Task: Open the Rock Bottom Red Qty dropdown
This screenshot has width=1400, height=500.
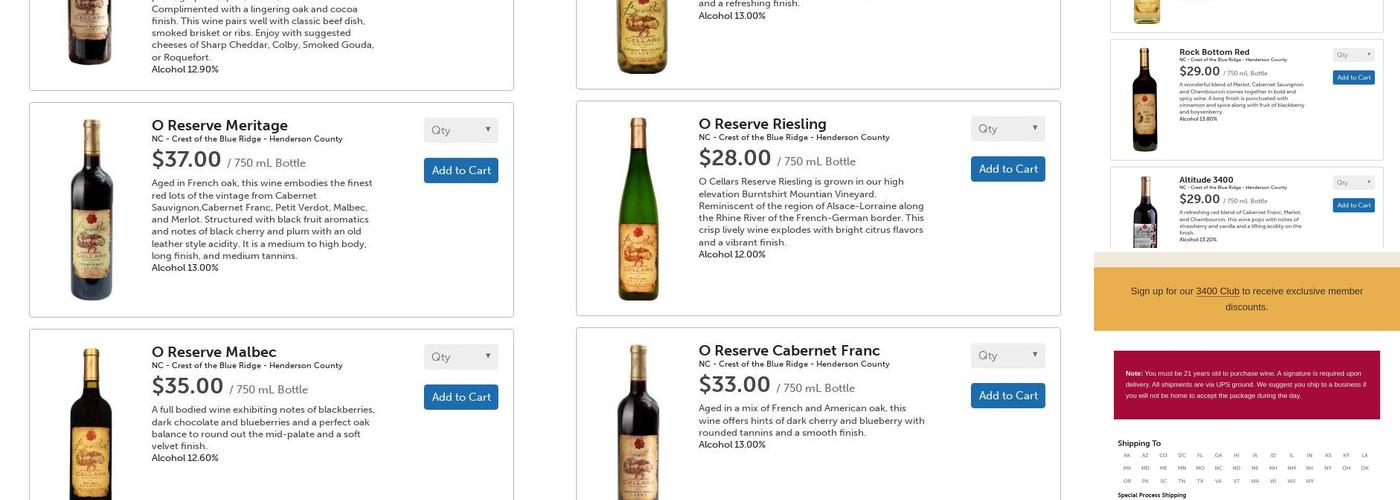Action: click(1353, 55)
